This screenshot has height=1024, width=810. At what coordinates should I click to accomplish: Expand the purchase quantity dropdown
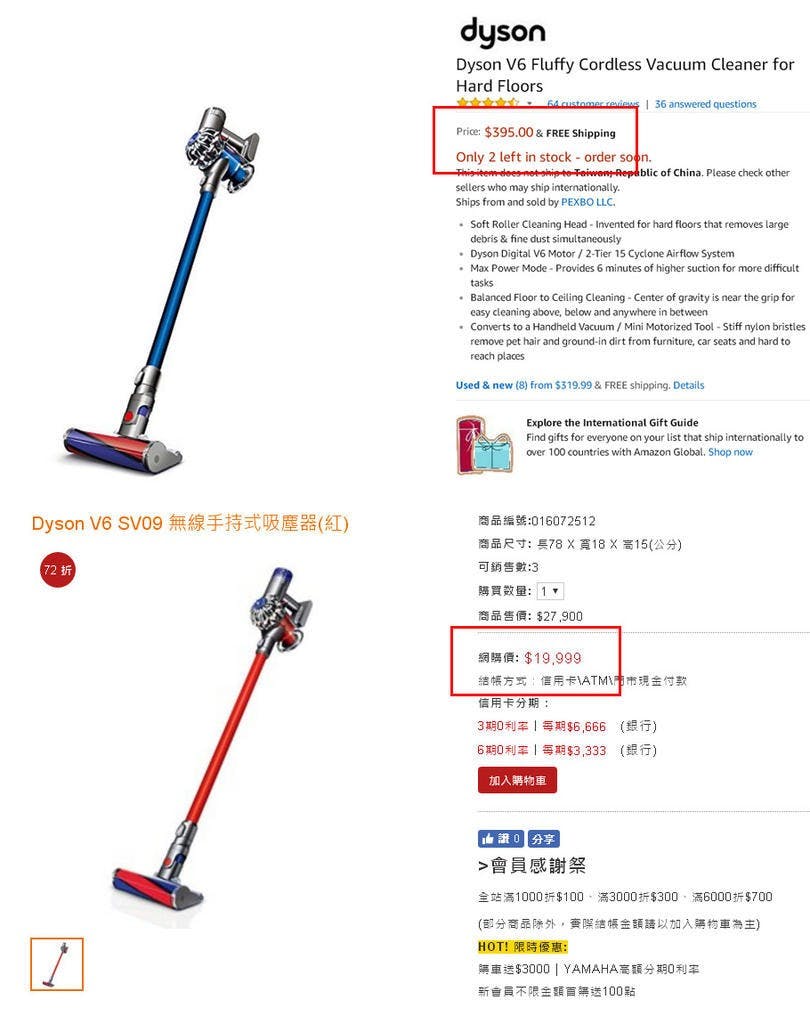(x=550, y=591)
